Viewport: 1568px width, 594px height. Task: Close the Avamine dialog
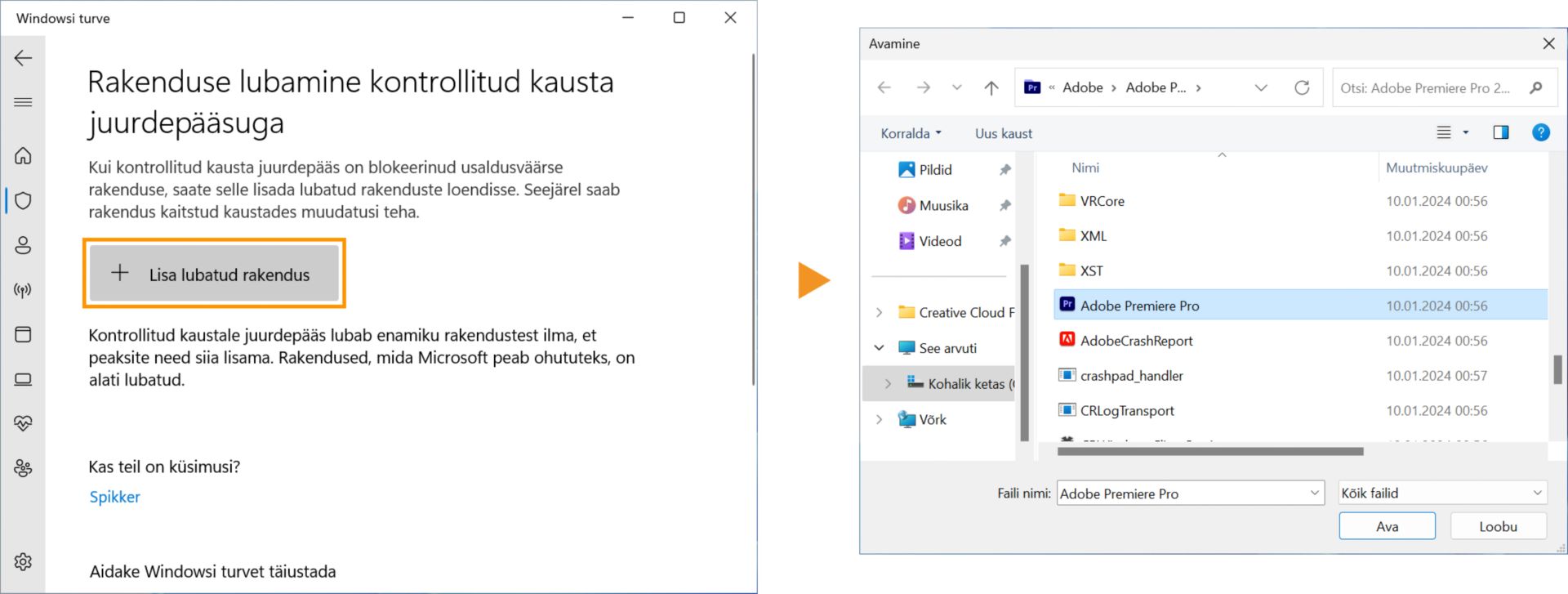pos(1548,43)
